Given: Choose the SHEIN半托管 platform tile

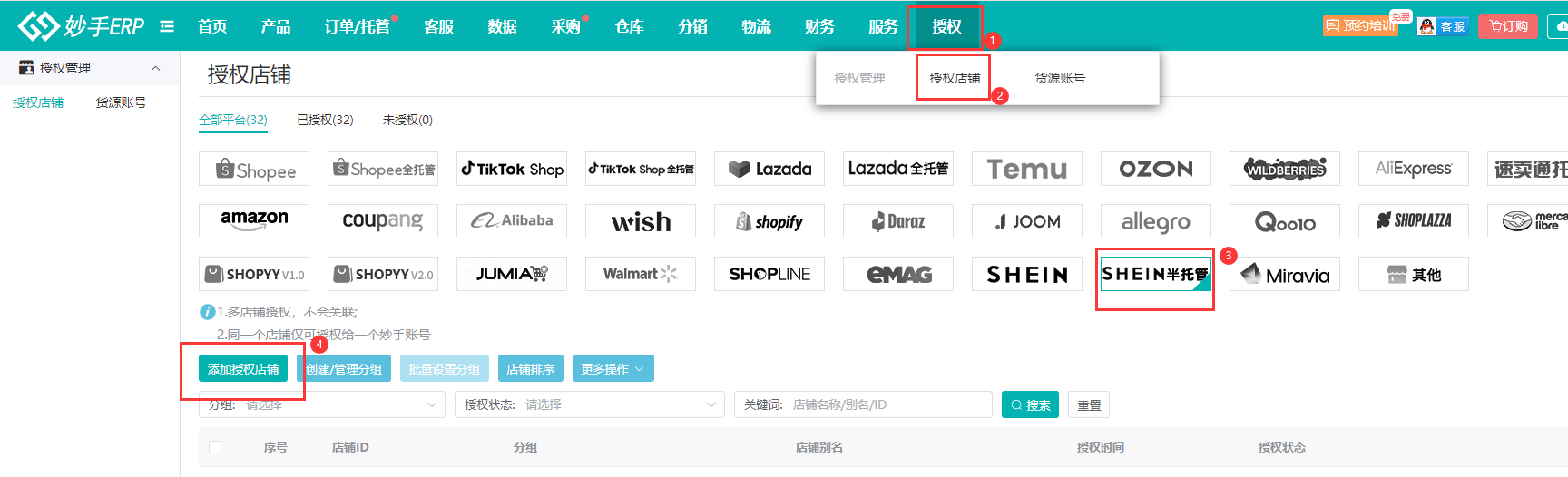Looking at the screenshot, I should (1156, 274).
